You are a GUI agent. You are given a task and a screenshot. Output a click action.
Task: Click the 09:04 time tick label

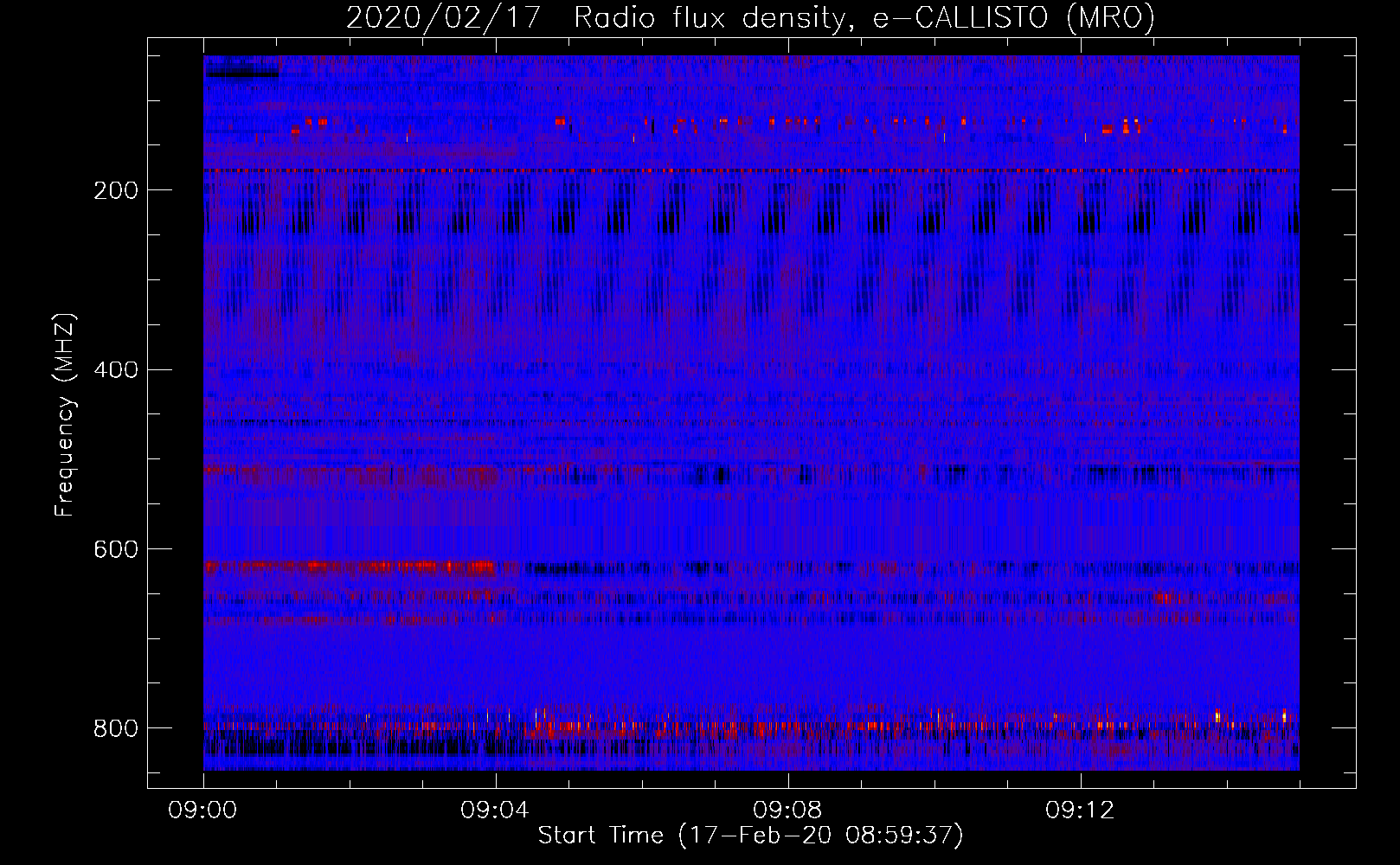pyautogui.click(x=497, y=811)
